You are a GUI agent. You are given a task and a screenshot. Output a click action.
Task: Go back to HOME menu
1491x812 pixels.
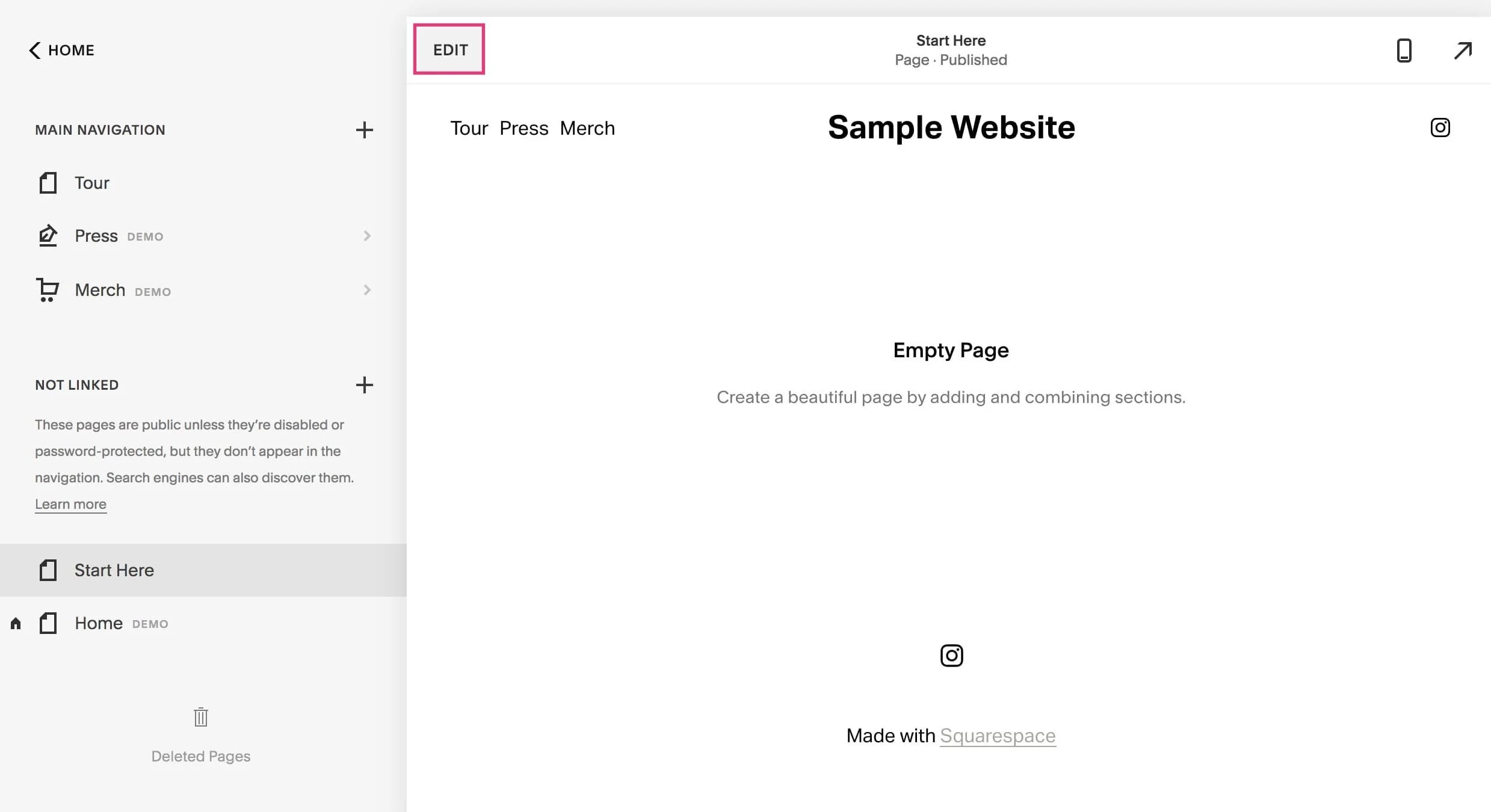point(61,51)
